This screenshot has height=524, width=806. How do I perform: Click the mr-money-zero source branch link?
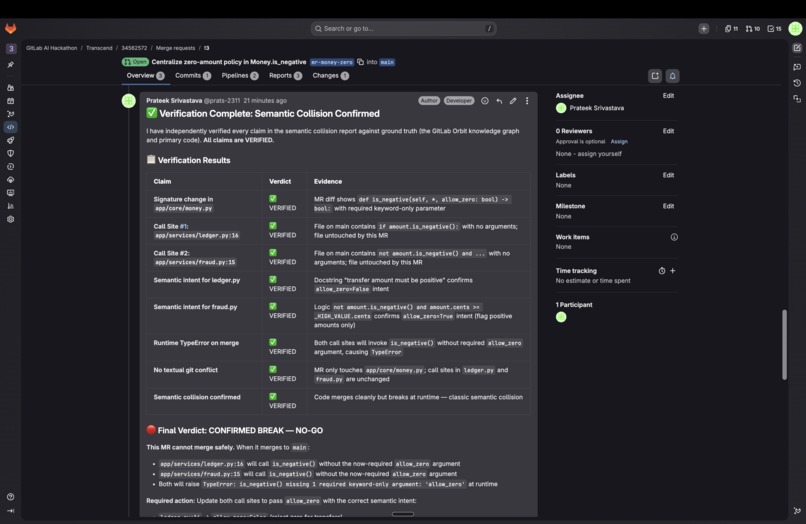(x=332, y=62)
